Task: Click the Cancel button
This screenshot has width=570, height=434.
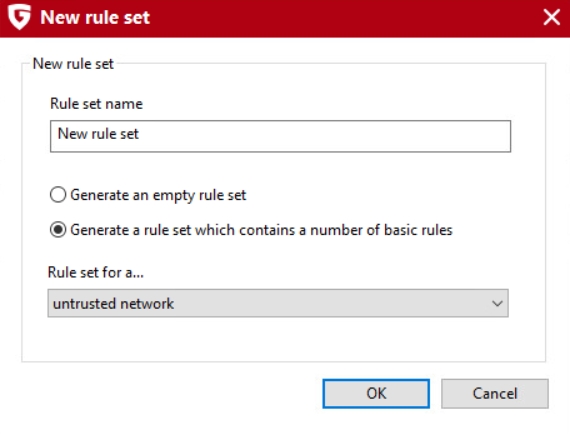Action: pos(494,394)
